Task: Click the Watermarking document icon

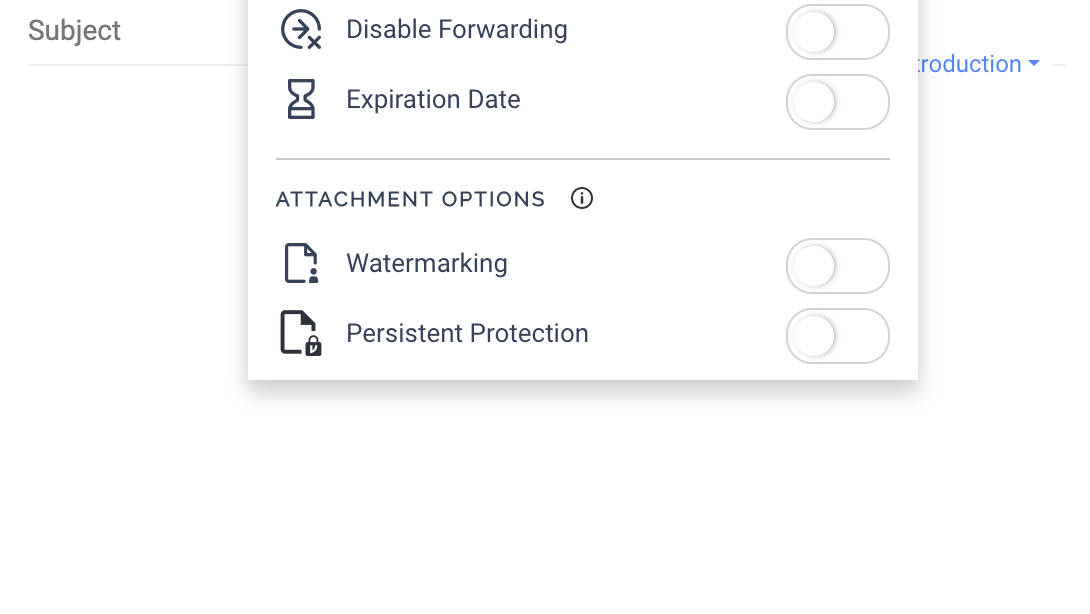Action: [301, 263]
